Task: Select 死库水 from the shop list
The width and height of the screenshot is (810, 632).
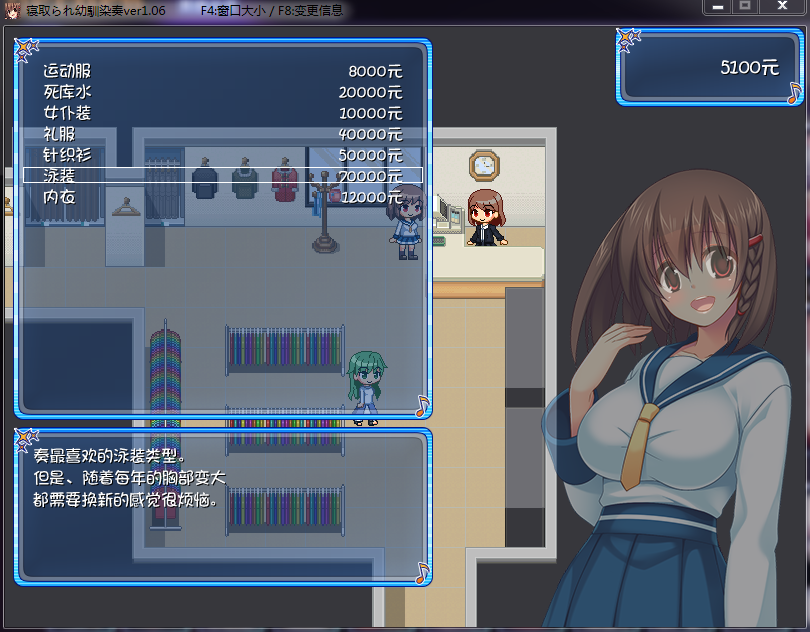Action: tap(222, 93)
